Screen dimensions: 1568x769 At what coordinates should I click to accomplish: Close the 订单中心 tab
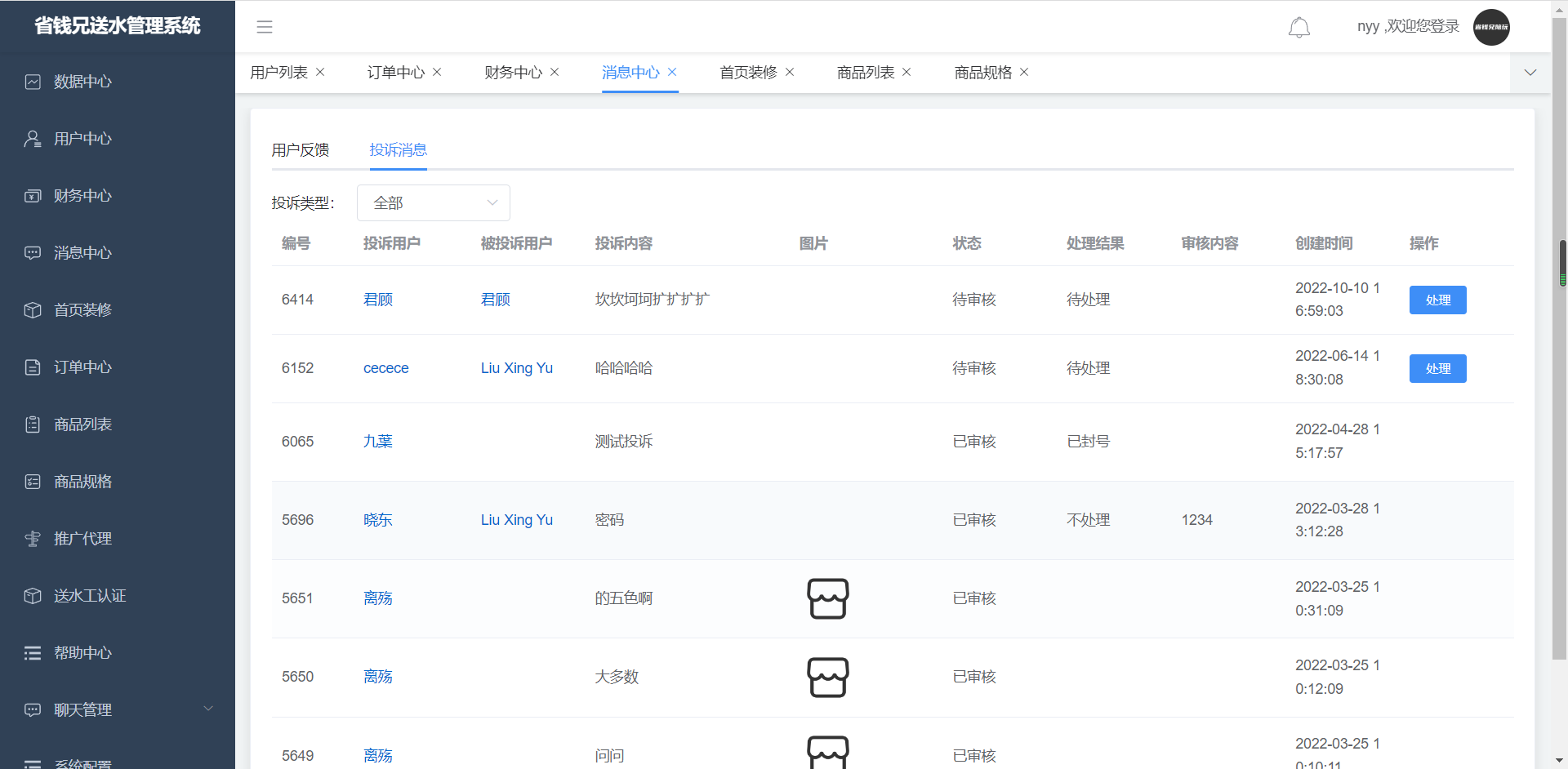[x=437, y=73]
